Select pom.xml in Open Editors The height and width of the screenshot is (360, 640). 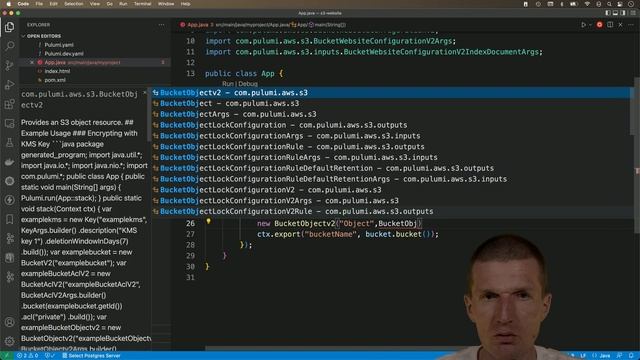click(x=55, y=80)
